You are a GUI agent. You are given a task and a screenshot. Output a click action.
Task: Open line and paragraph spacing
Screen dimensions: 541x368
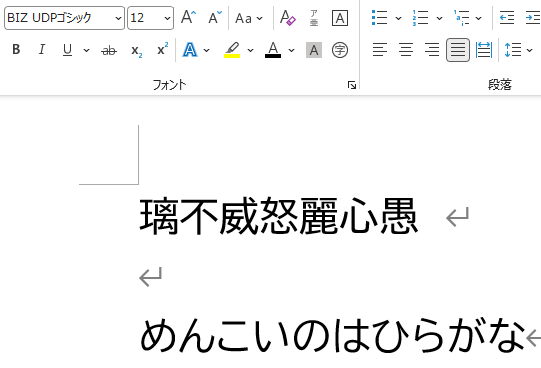coord(513,50)
